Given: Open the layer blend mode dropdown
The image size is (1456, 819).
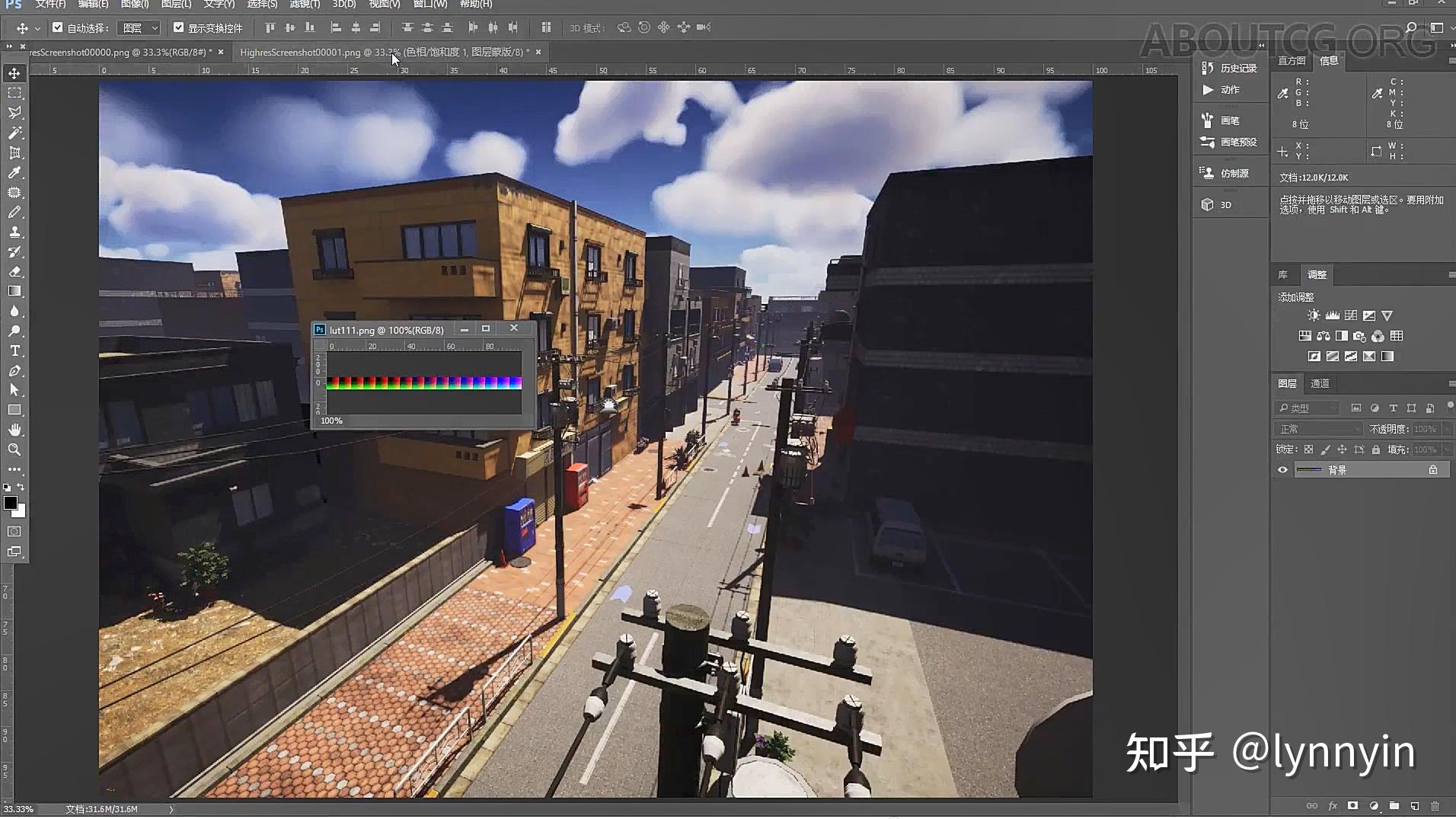Looking at the screenshot, I should (1317, 429).
